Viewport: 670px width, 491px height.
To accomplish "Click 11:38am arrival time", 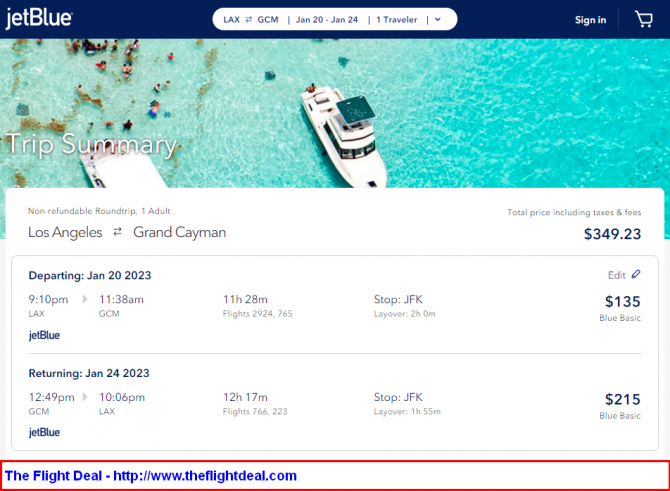I will tap(121, 300).
